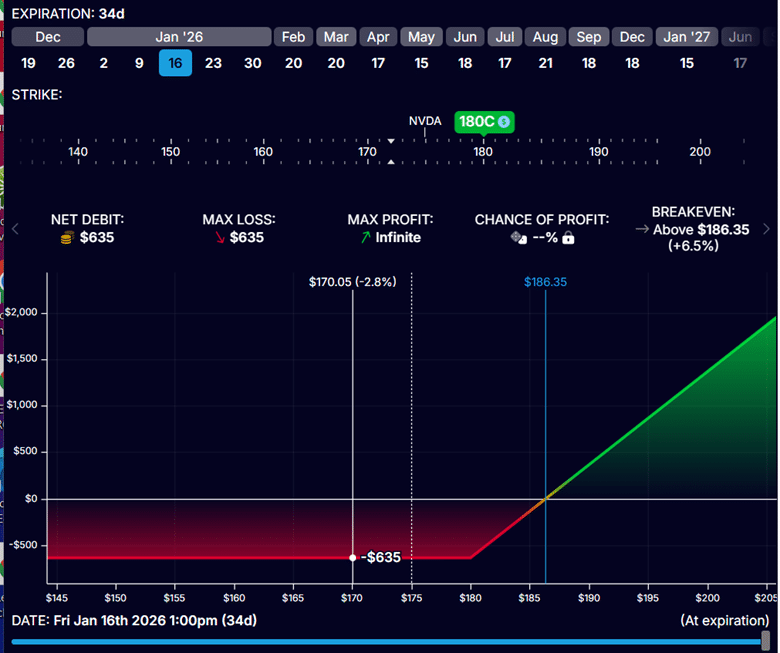Click the date slider handle at expiration

[765, 640]
